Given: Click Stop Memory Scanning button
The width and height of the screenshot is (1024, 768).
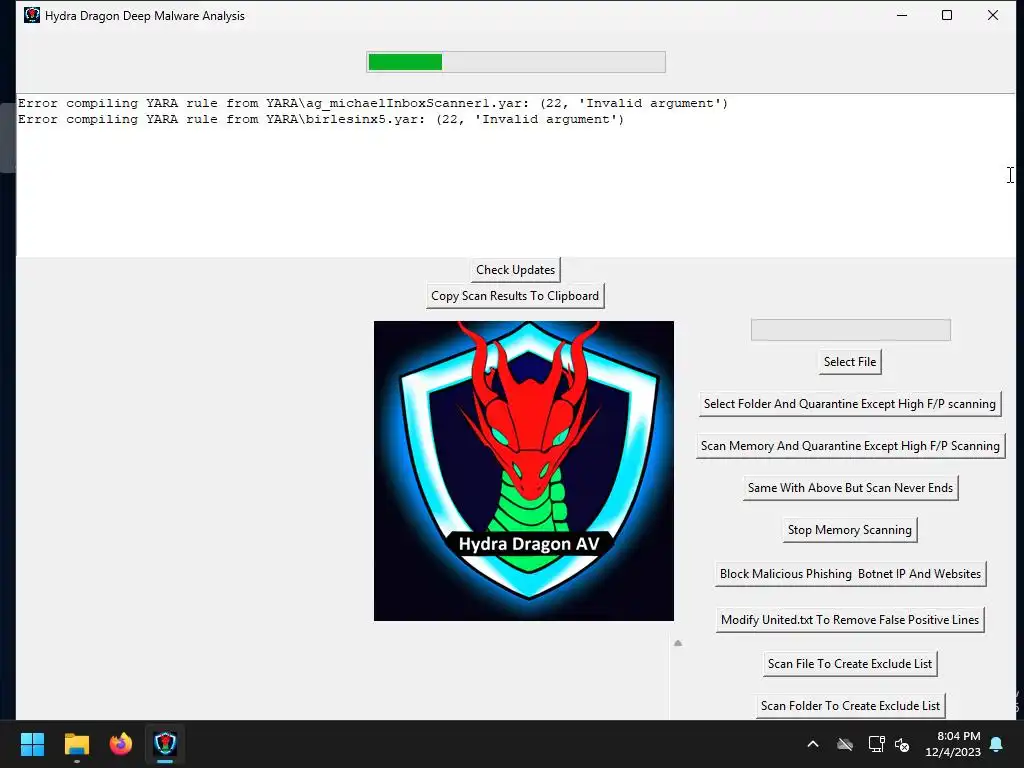Looking at the screenshot, I should point(850,530).
